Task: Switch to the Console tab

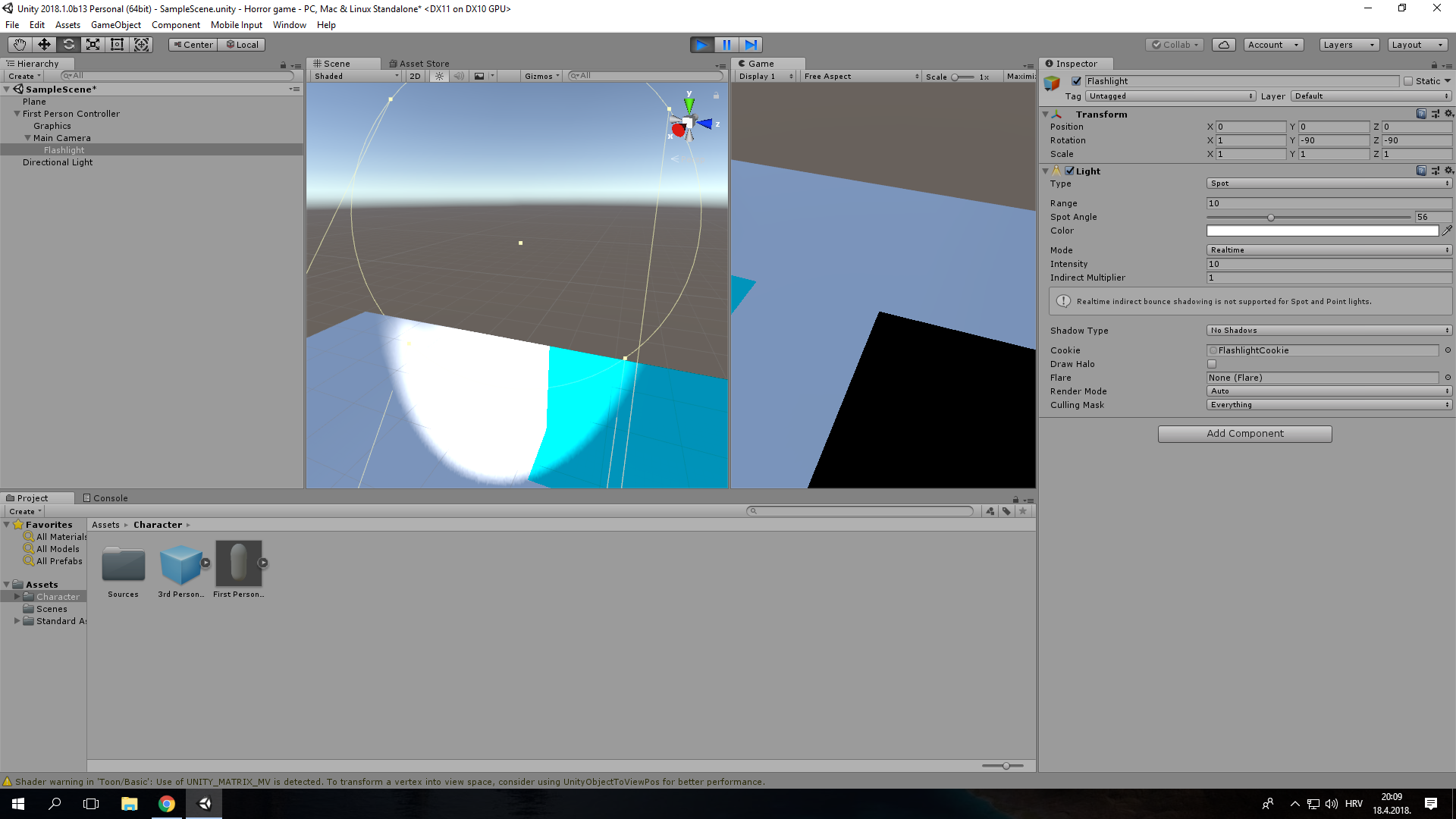Action: coord(105,498)
